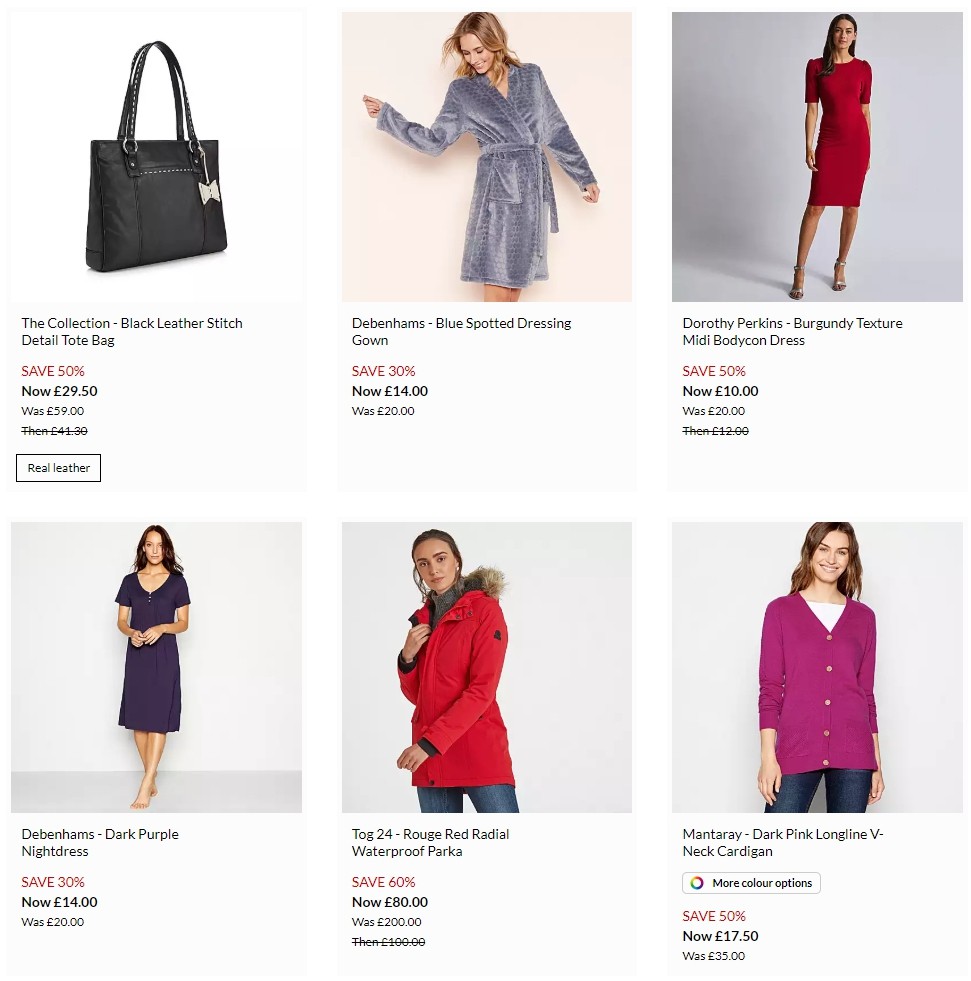Viewport: 971px width, 981px height.
Task: Open the Dorothy Perkins bodycon dress link
Action: click(x=792, y=331)
